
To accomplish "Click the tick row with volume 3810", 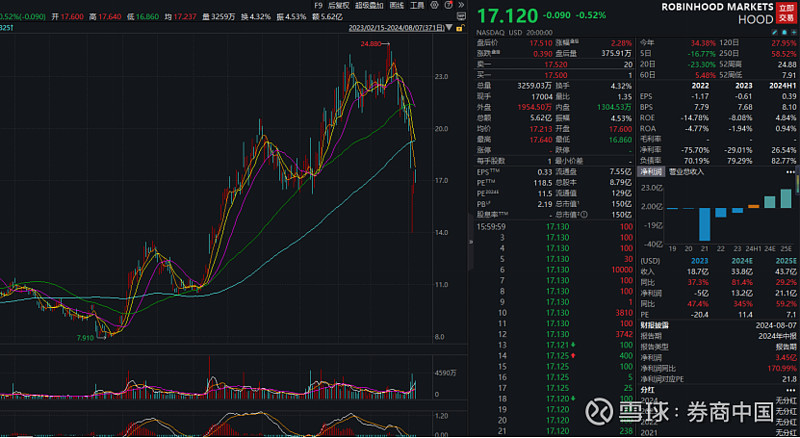I will tap(555, 312).
